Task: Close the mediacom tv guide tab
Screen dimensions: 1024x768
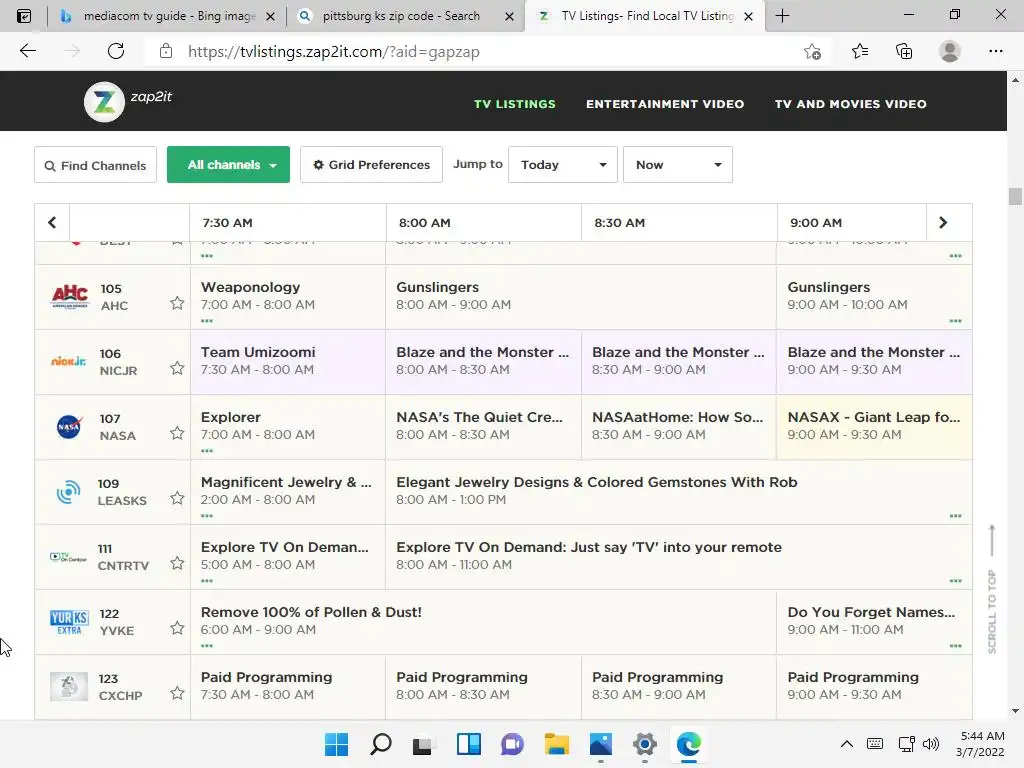Action: (270, 16)
